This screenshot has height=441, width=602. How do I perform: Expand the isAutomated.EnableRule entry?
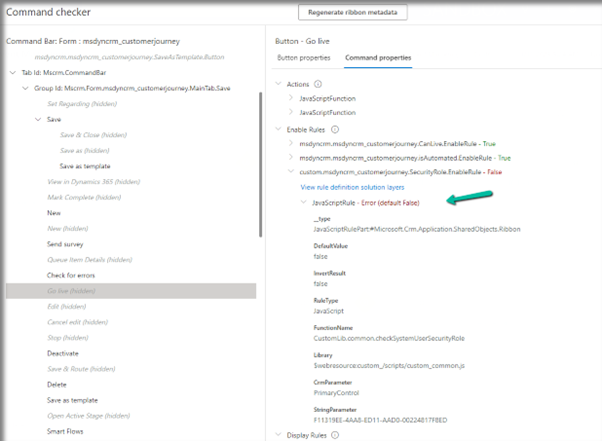coord(291,158)
